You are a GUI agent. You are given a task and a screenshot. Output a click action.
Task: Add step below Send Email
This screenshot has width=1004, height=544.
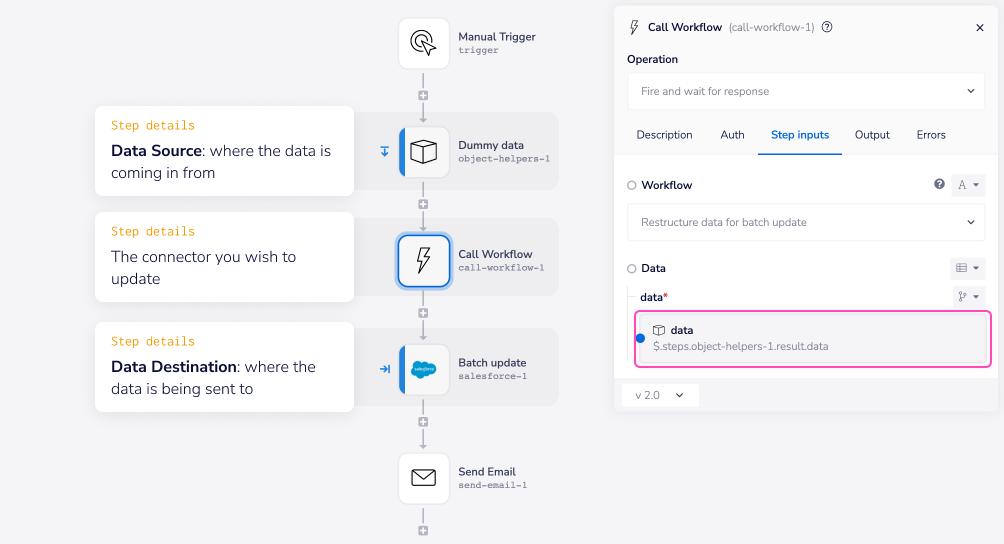(423, 531)
